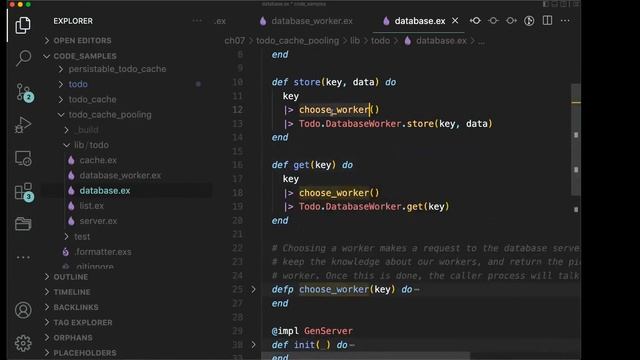
Task: Click the editor horizontal scrollbar
Action: [x=365, y=356]
